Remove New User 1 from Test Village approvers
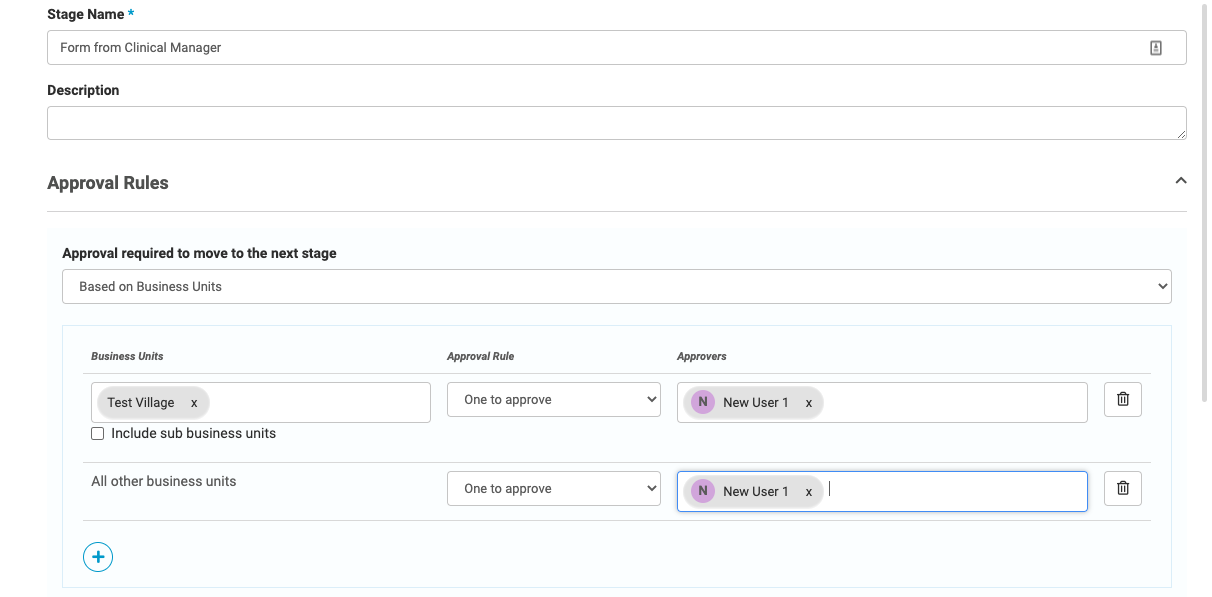The height and width of the screenshot is (597, 1212). tap(809, 403)
